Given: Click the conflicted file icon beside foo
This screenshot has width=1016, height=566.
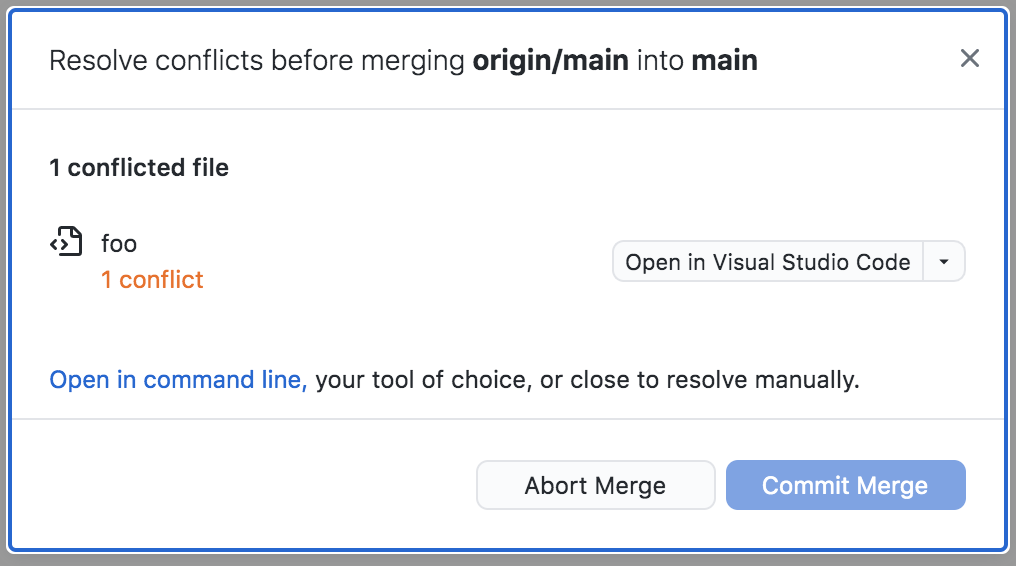Looking at the screenshot, I should 66,242.
